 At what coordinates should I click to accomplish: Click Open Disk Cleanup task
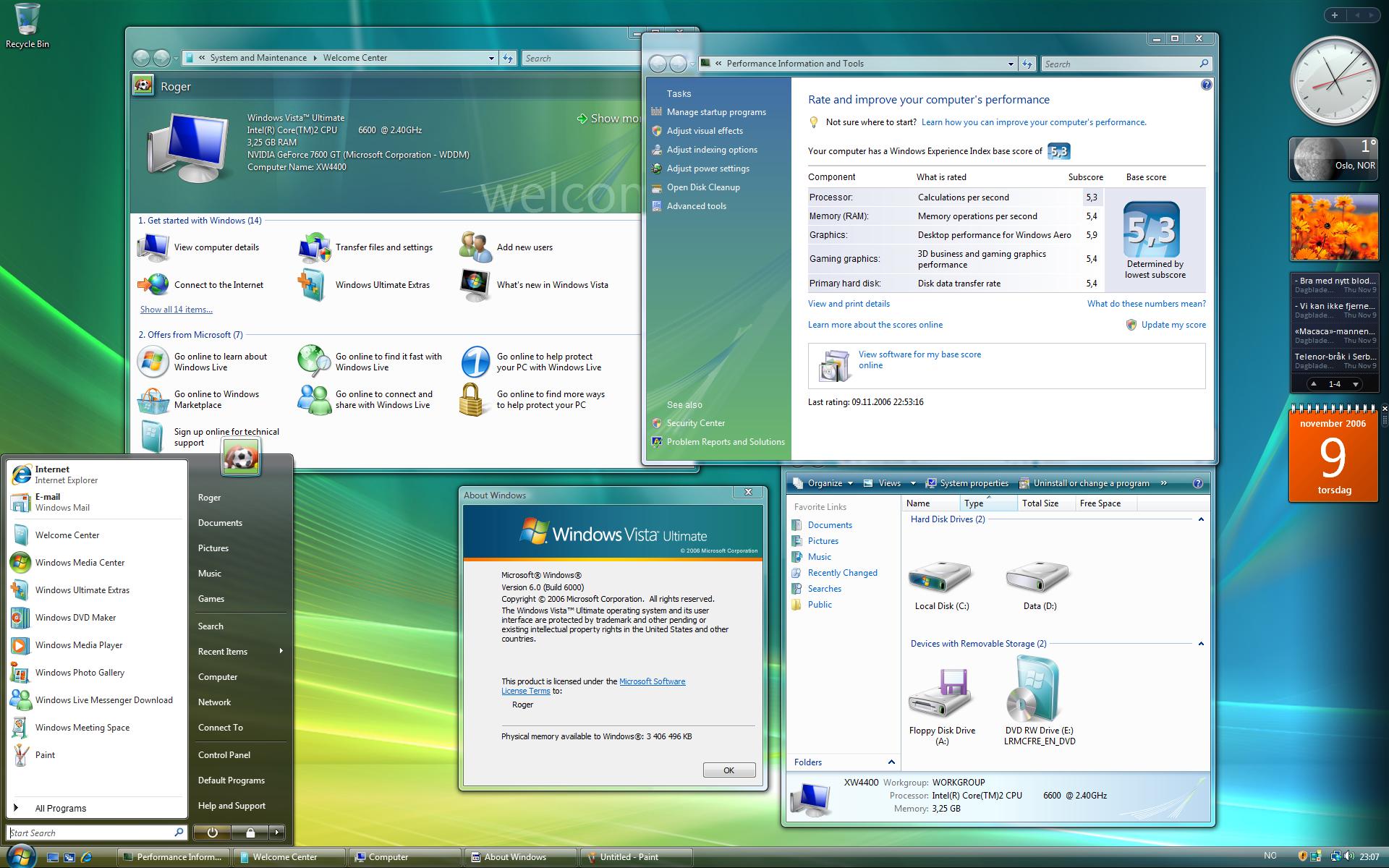(703, 187)
